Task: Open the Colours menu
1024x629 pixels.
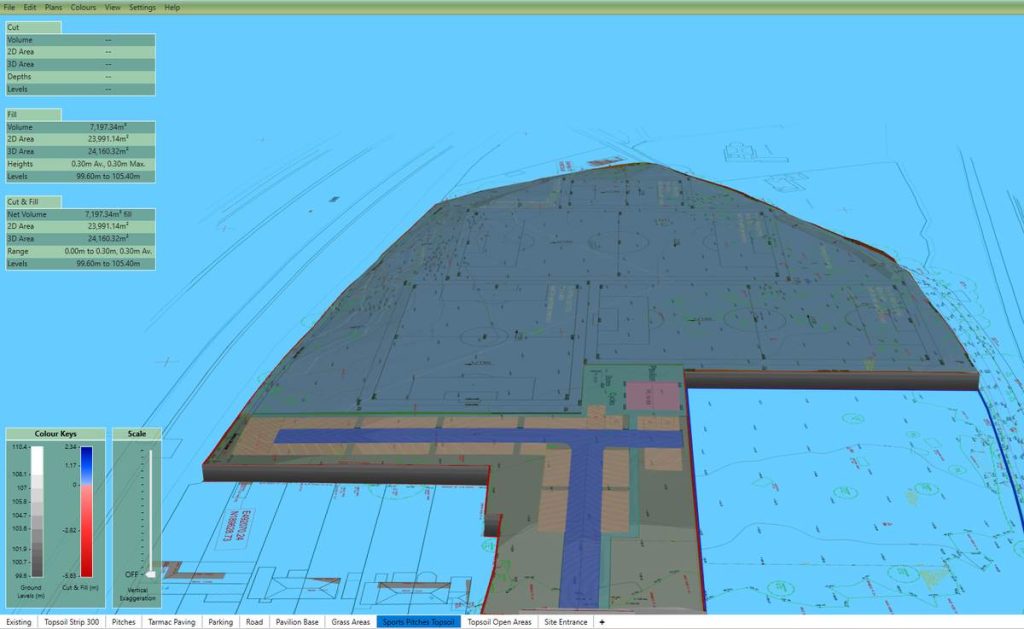Action: tap(84, 7)
